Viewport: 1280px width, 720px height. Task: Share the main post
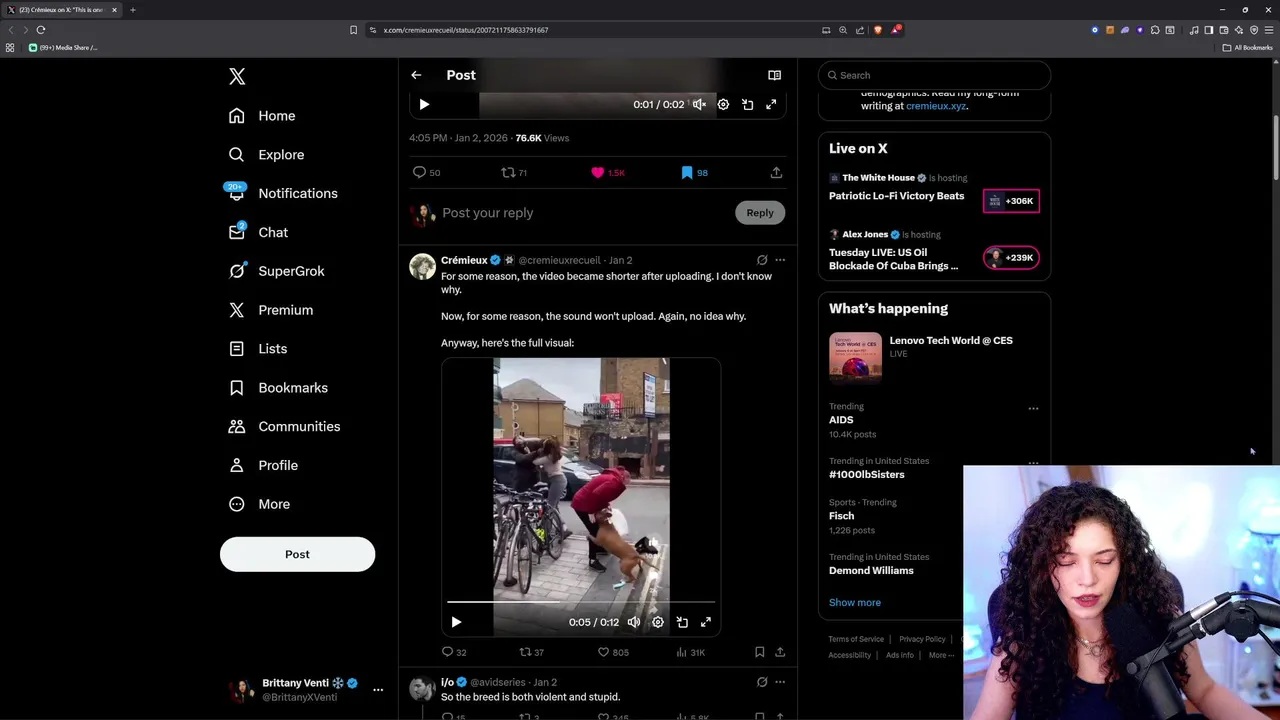(x=776, y=173)
